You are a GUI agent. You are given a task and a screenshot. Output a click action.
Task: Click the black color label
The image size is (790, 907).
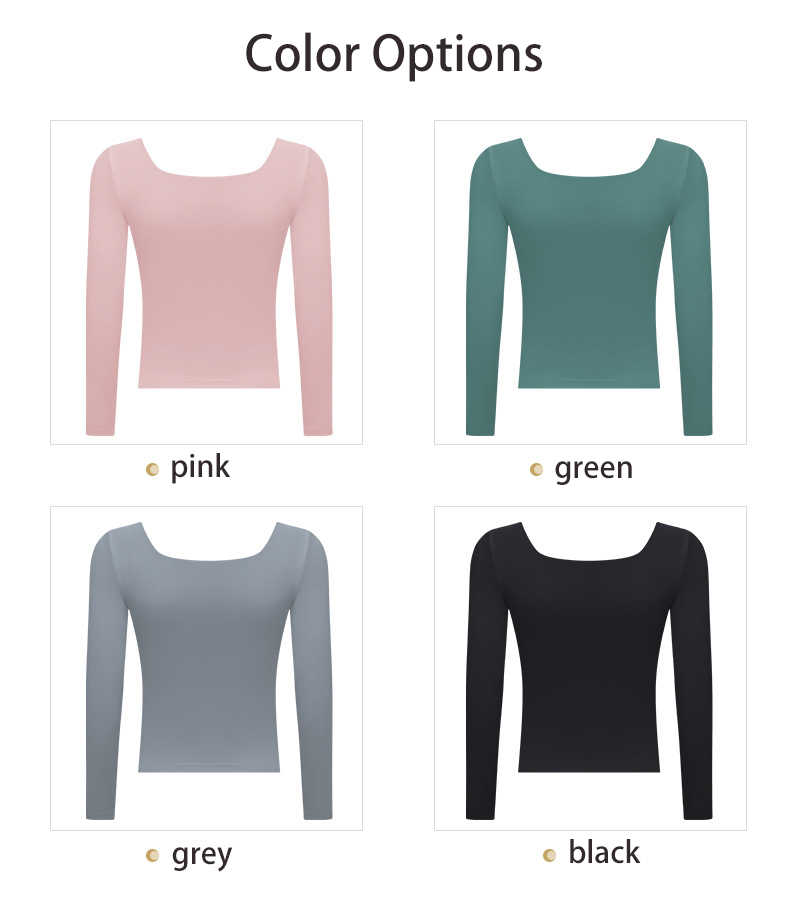[x=604, y=852]
